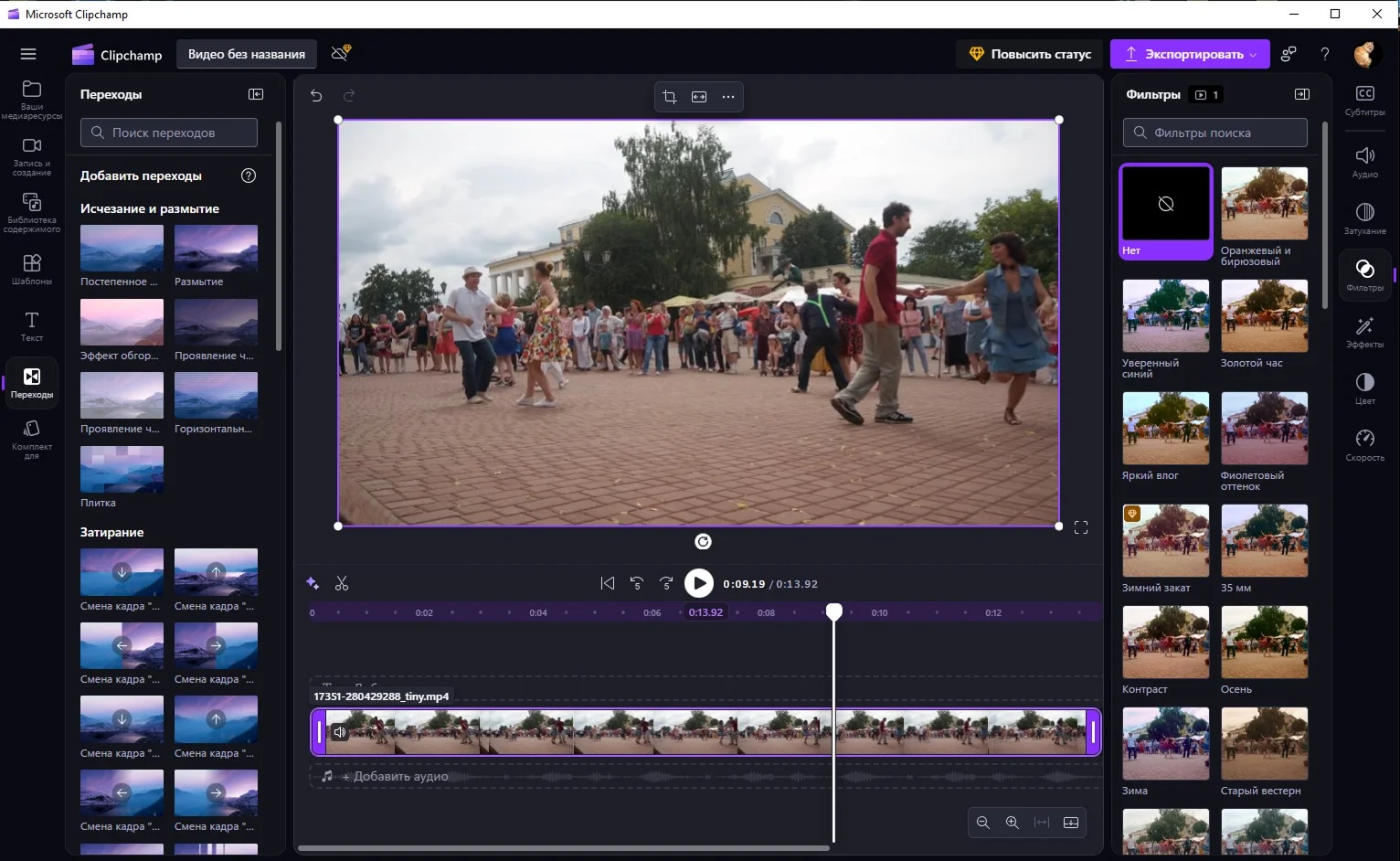Screen dimensions: 1400x861
Task: Open help question mark in header
Action: [x=1325, y=54]
